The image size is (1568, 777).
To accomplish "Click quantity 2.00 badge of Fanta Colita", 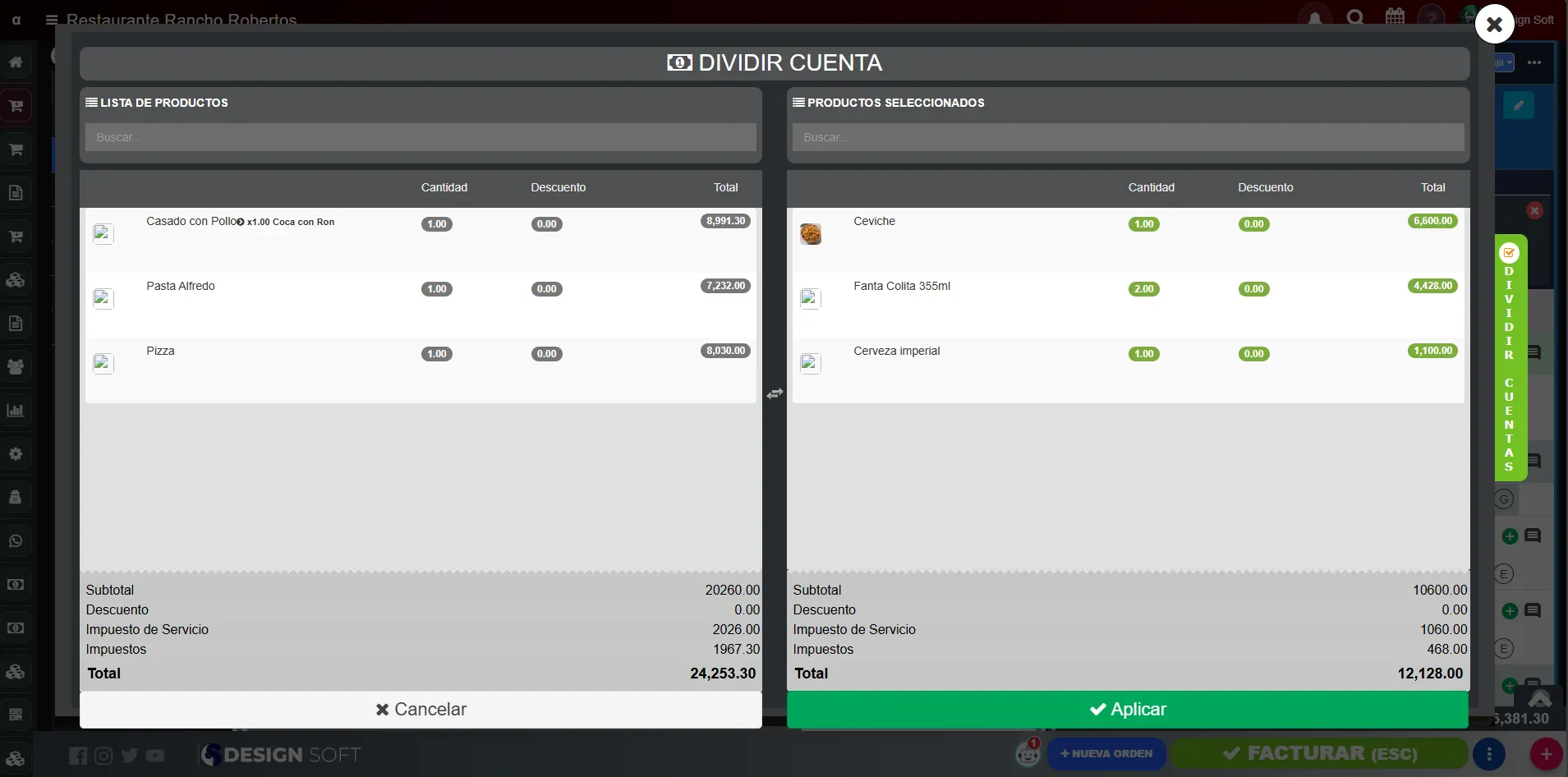I will [1143, 289].
